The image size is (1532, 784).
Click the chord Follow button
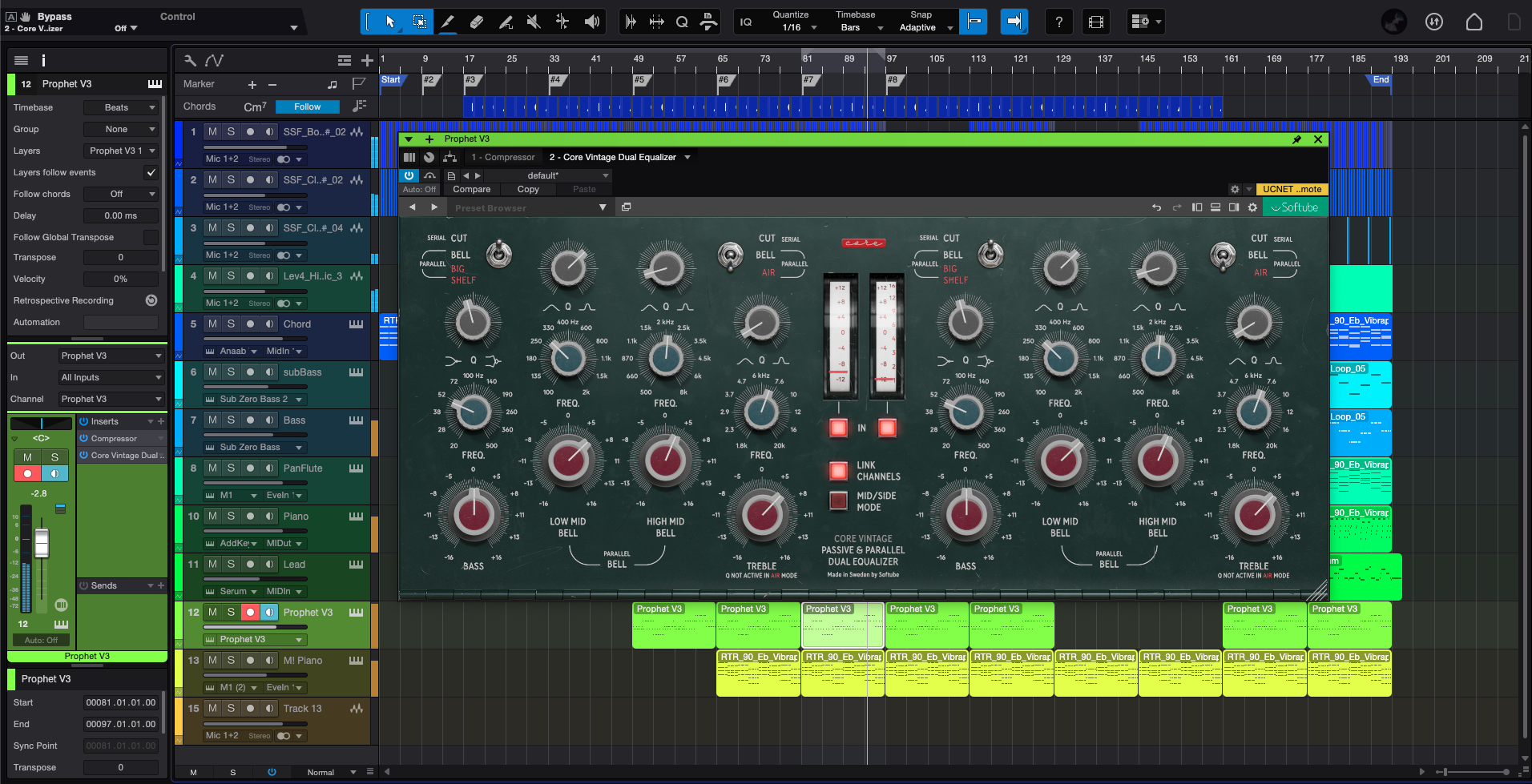click(307, 107)
